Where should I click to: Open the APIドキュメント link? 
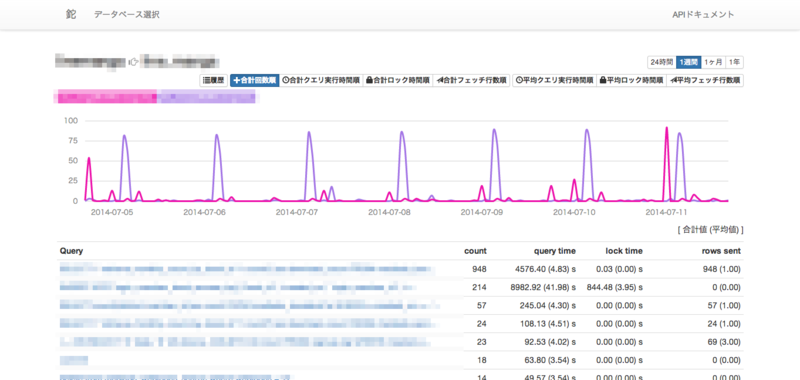(x=703, y=15)
